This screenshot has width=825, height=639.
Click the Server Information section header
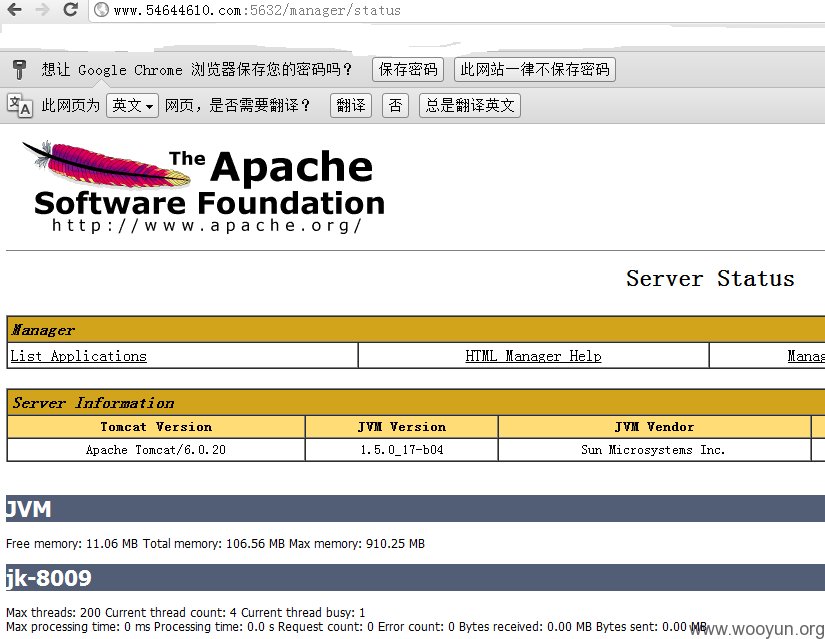(x=416, y=403)
